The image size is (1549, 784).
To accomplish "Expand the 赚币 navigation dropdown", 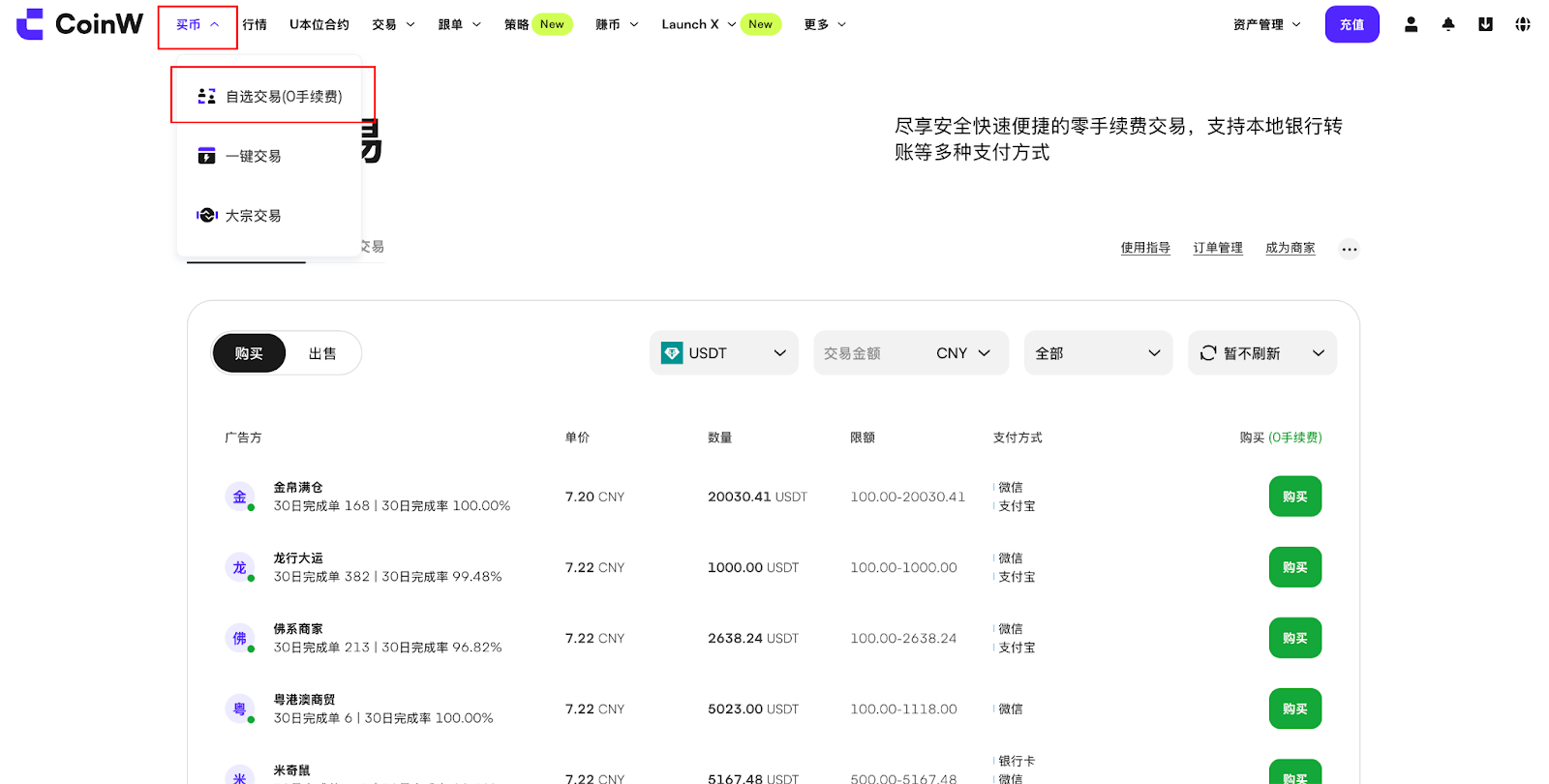I will [x=617, y=25].
